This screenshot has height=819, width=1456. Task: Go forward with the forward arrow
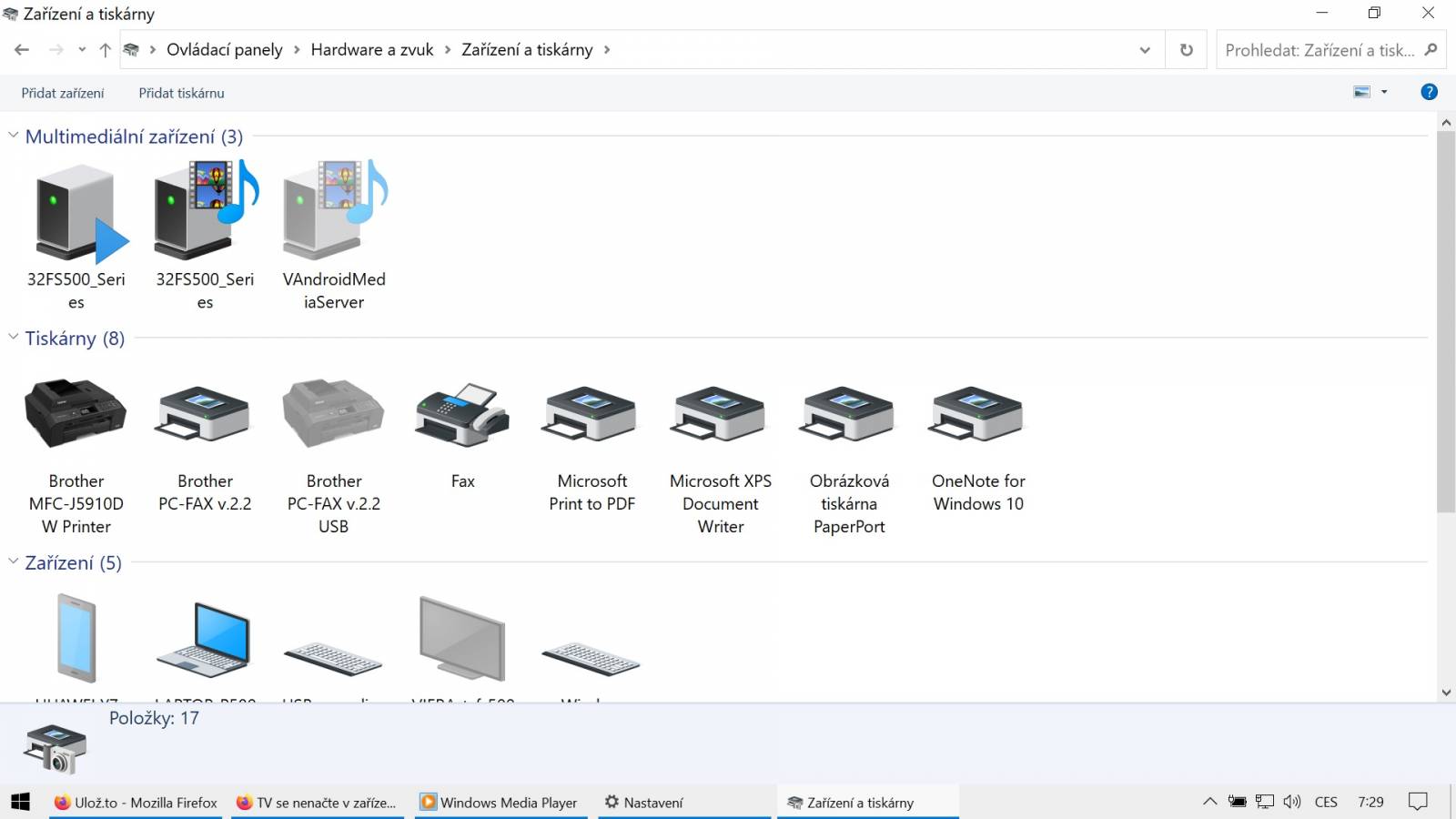(x=56, y=50)
